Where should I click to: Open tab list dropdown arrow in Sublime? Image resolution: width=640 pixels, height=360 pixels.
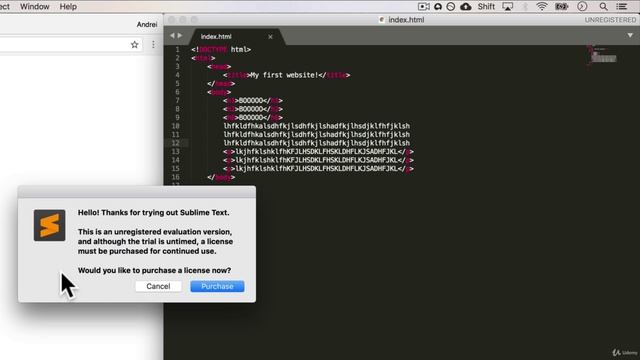630,36
